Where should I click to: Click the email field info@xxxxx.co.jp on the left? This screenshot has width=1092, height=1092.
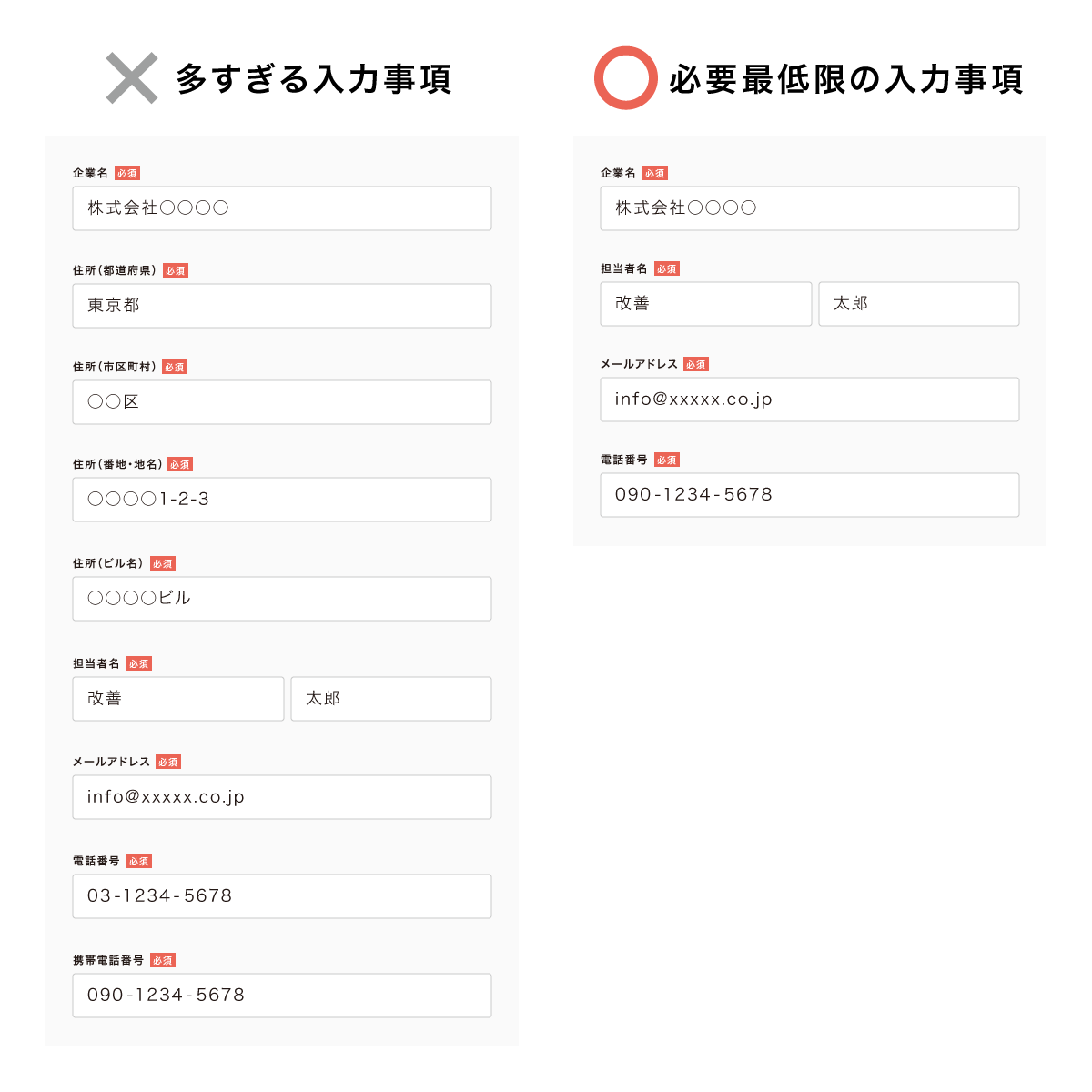pyautogui.click(x=281, y=796)
